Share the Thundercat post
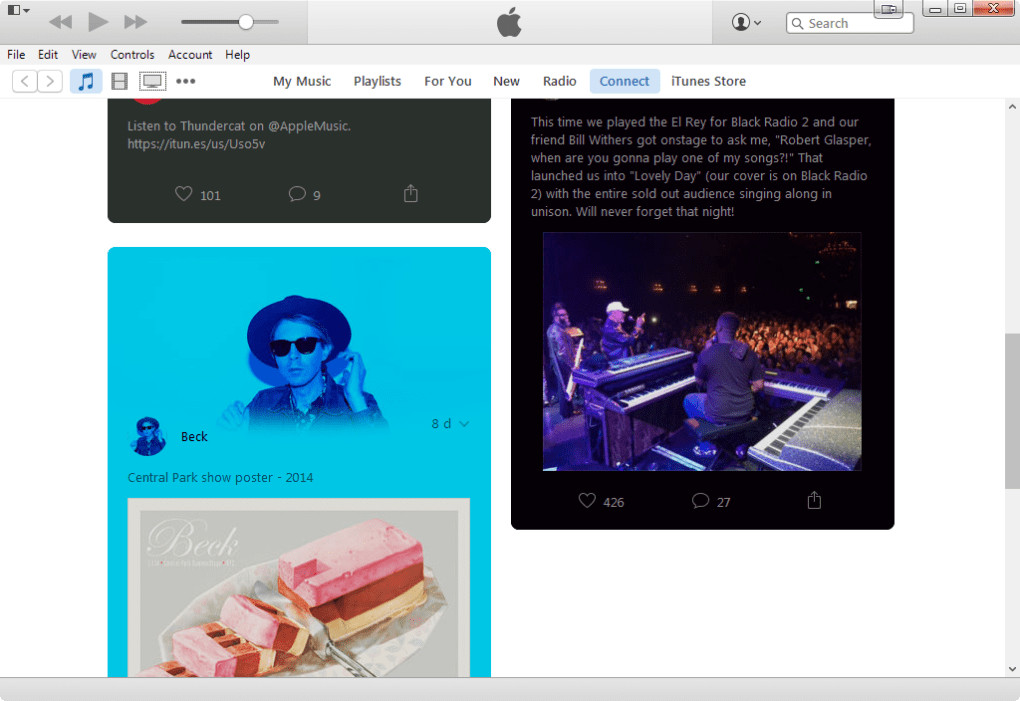The image size is (1020, 701). [410, 193]
